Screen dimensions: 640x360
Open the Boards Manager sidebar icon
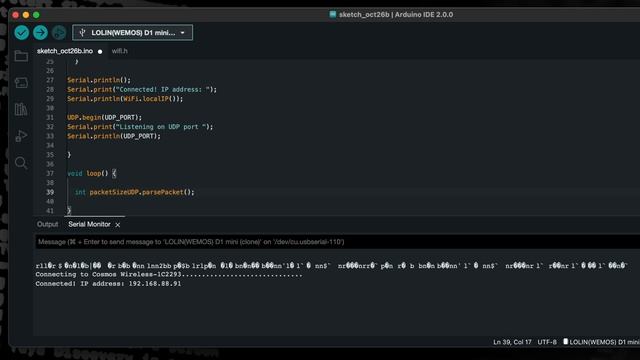coord(21,82)
